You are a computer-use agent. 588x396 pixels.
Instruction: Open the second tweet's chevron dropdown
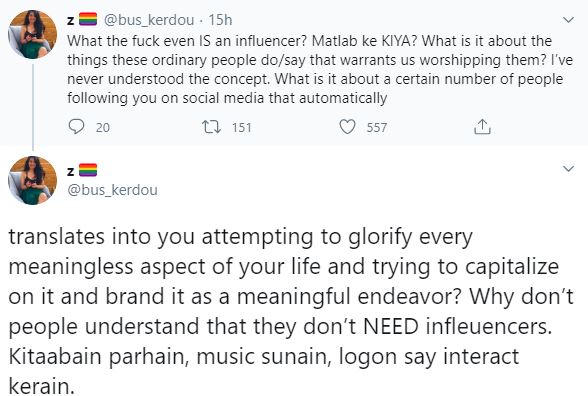(x=569, y=169)
